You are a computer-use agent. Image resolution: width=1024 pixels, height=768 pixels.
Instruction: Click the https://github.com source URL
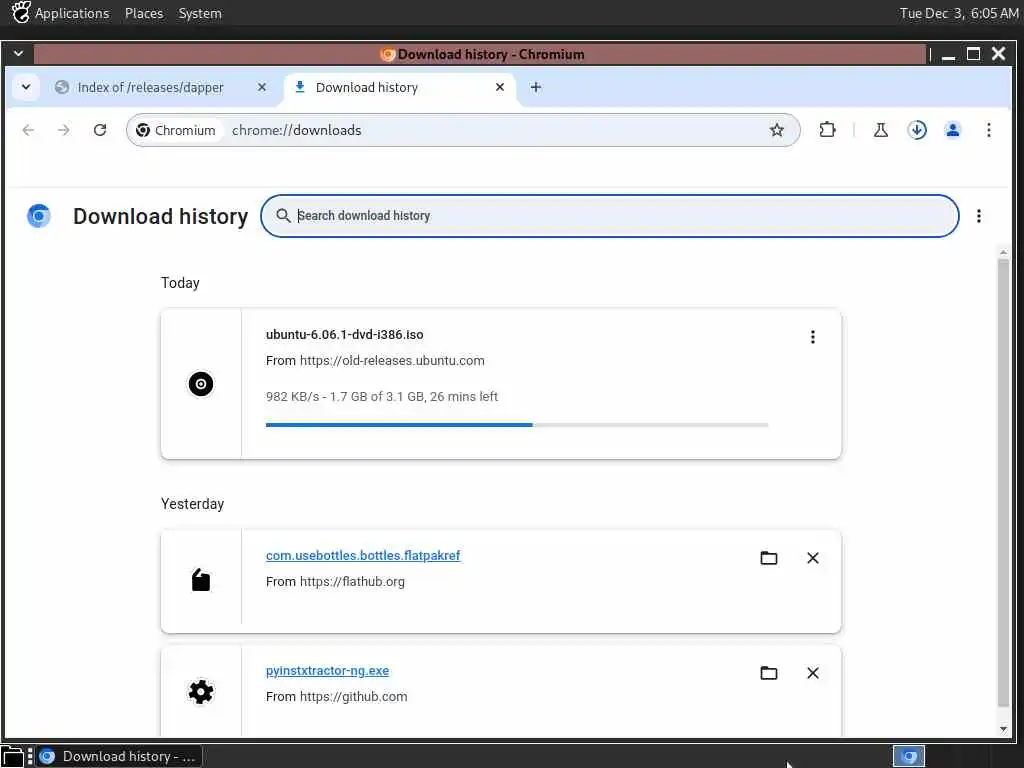[x=353, y=696]
